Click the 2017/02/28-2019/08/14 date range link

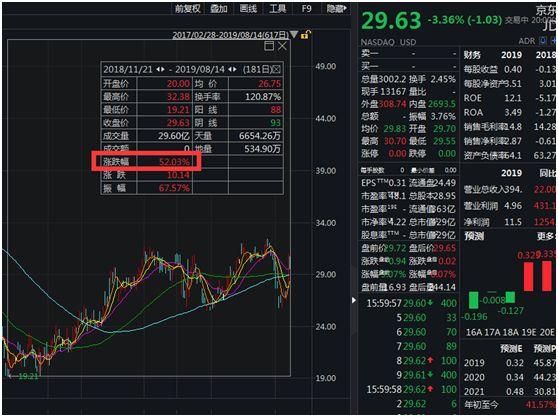tap(230, 35)
